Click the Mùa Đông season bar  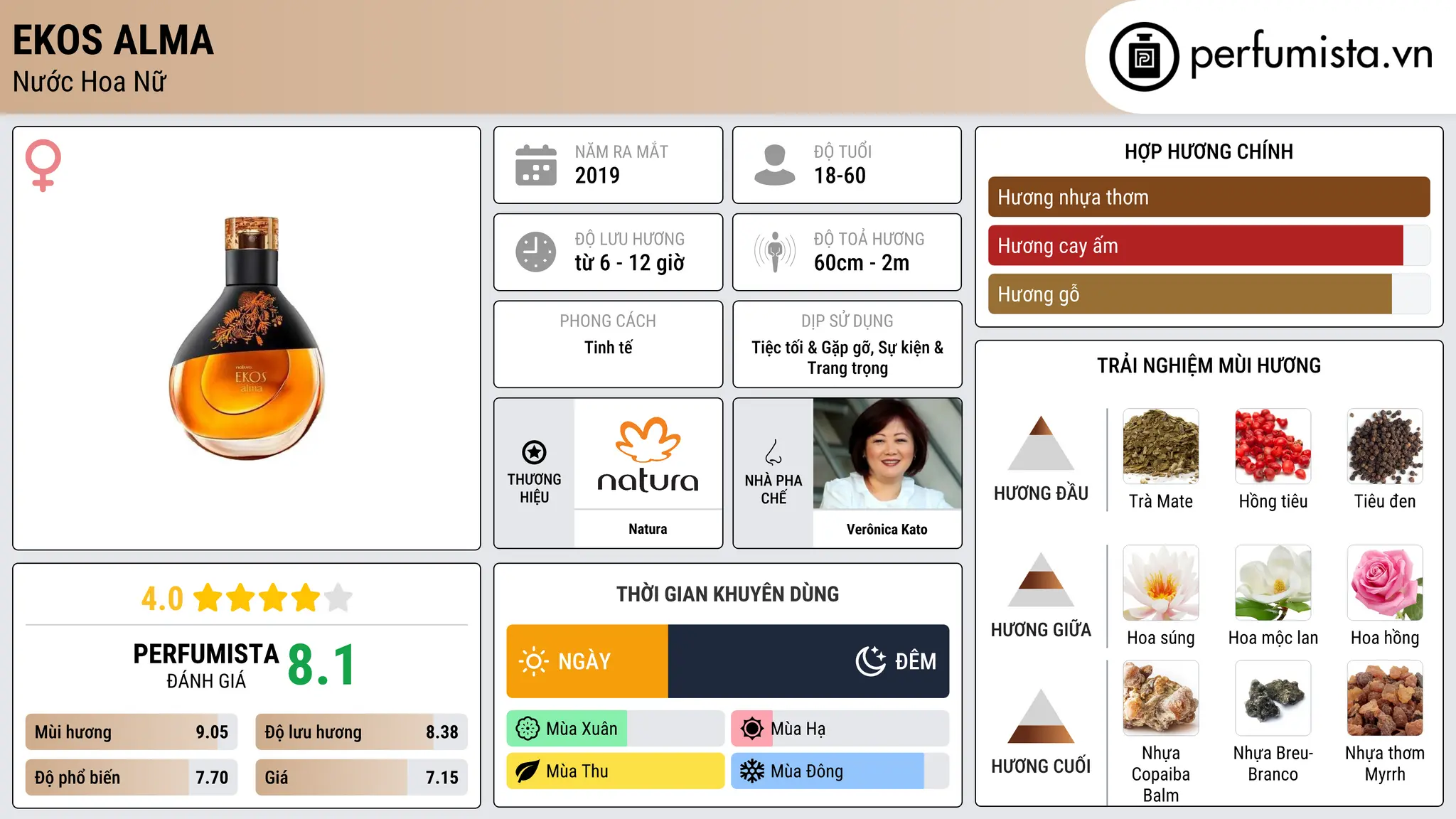[840, 771]
